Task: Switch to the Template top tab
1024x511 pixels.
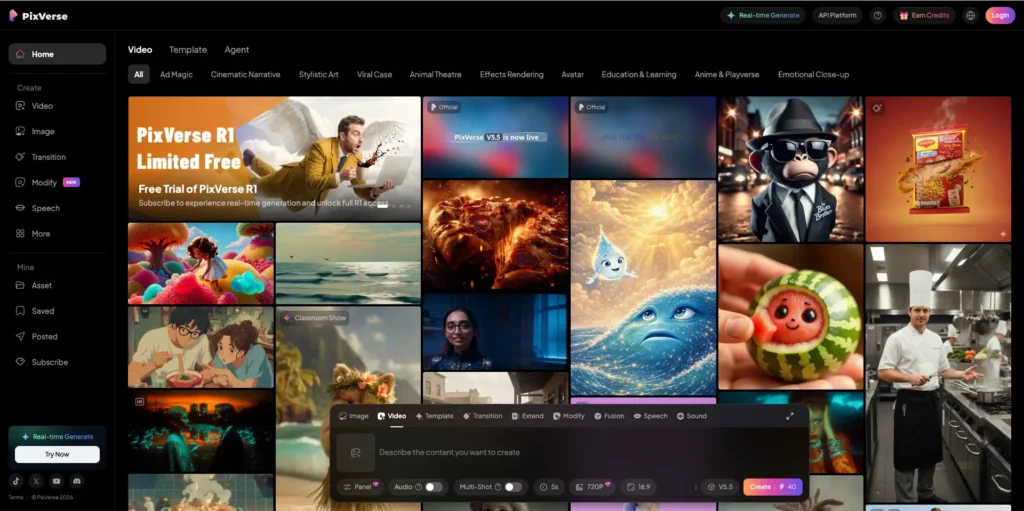Action: 188,50
